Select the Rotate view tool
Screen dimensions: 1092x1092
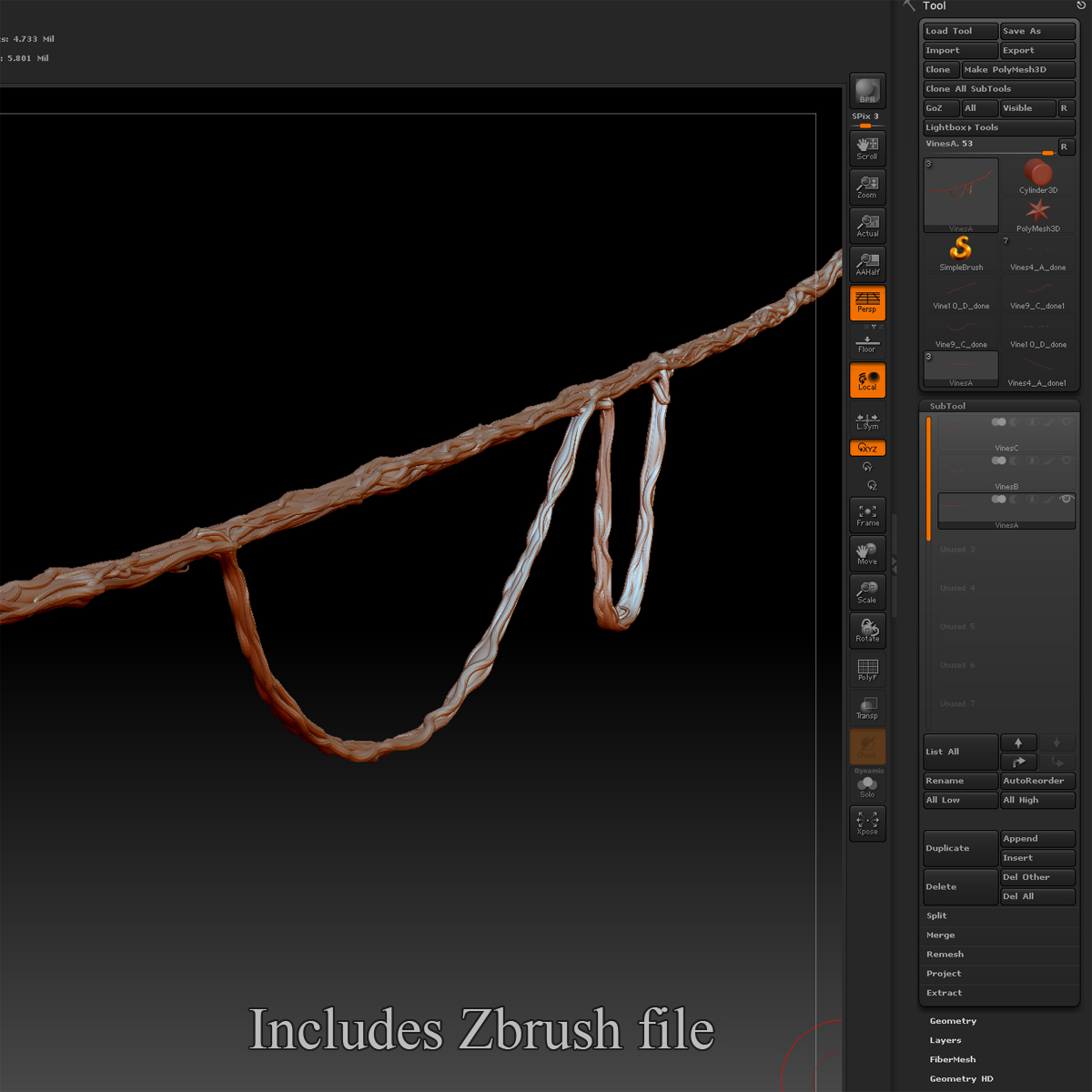[x=867, y=631]
